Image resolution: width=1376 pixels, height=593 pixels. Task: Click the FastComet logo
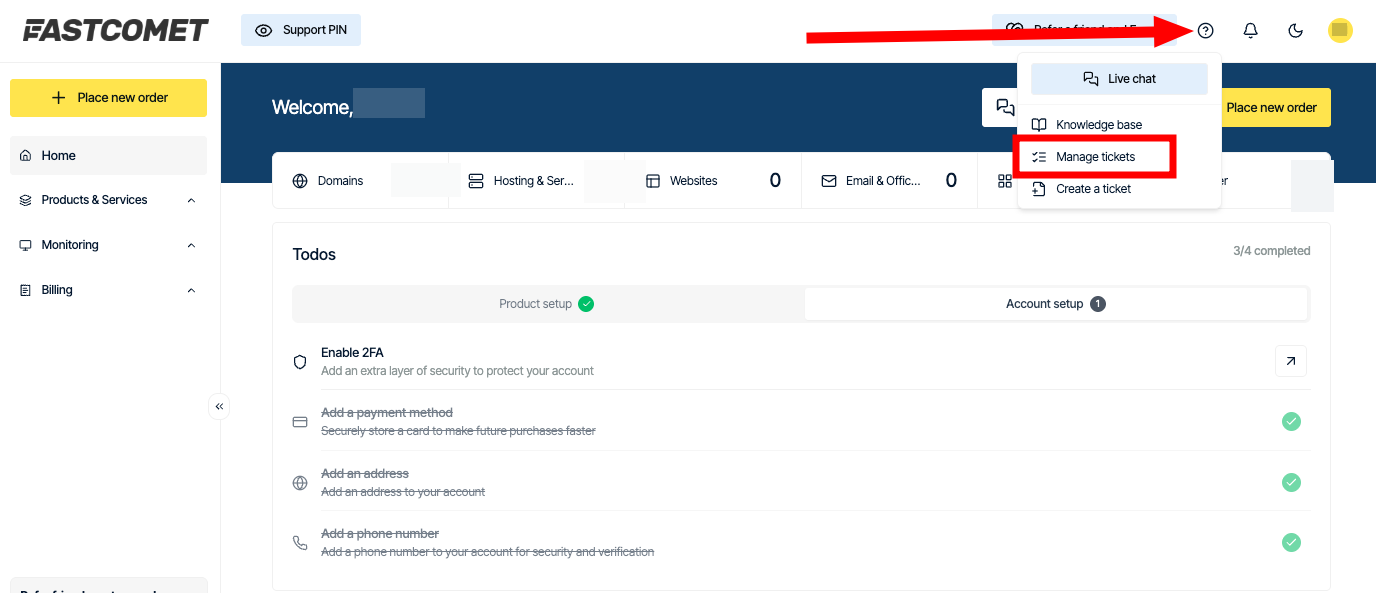113,29
